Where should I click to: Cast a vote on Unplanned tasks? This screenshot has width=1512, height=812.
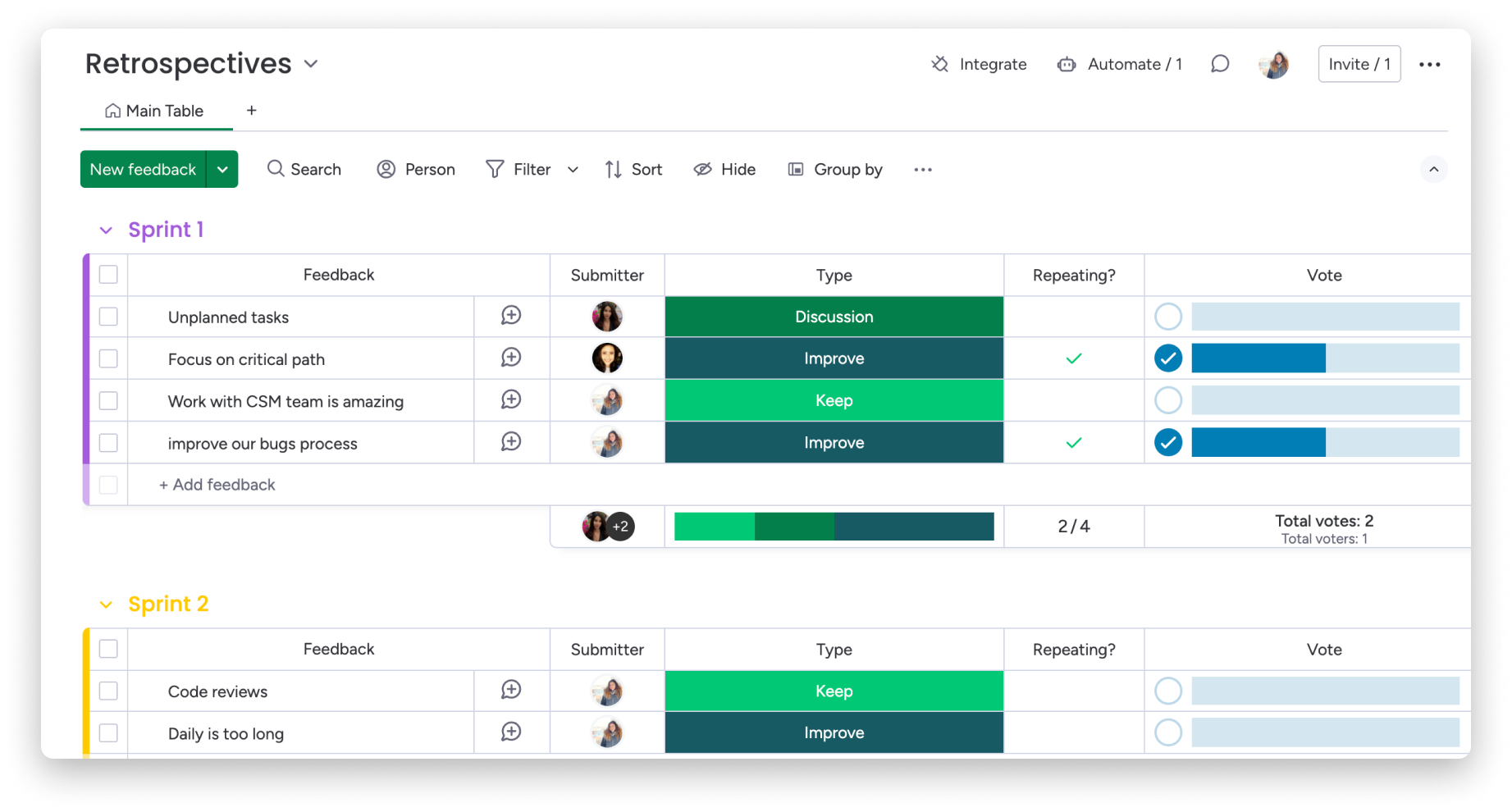click(1168, 317)
